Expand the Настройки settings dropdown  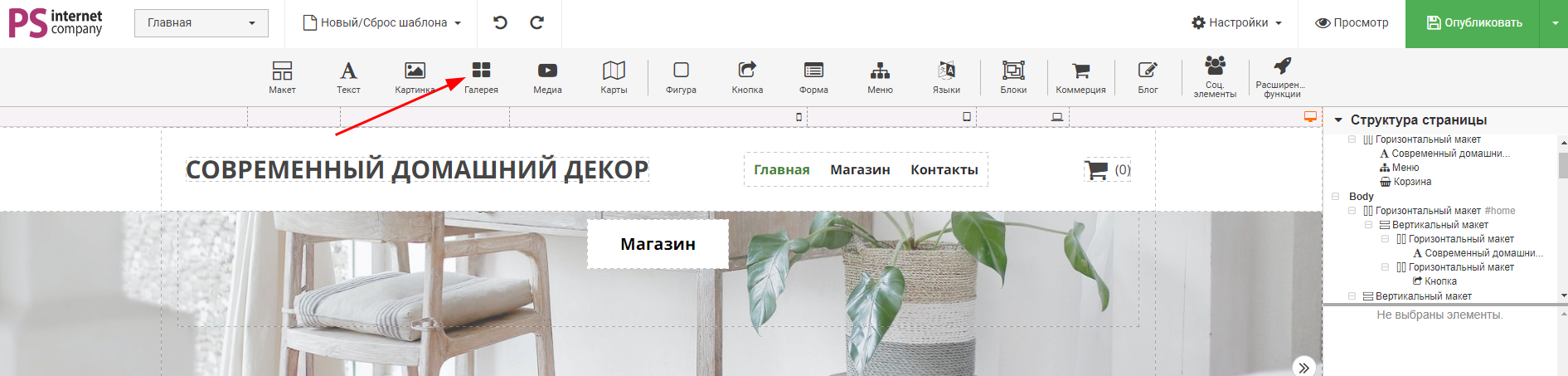click(1236, 22)
